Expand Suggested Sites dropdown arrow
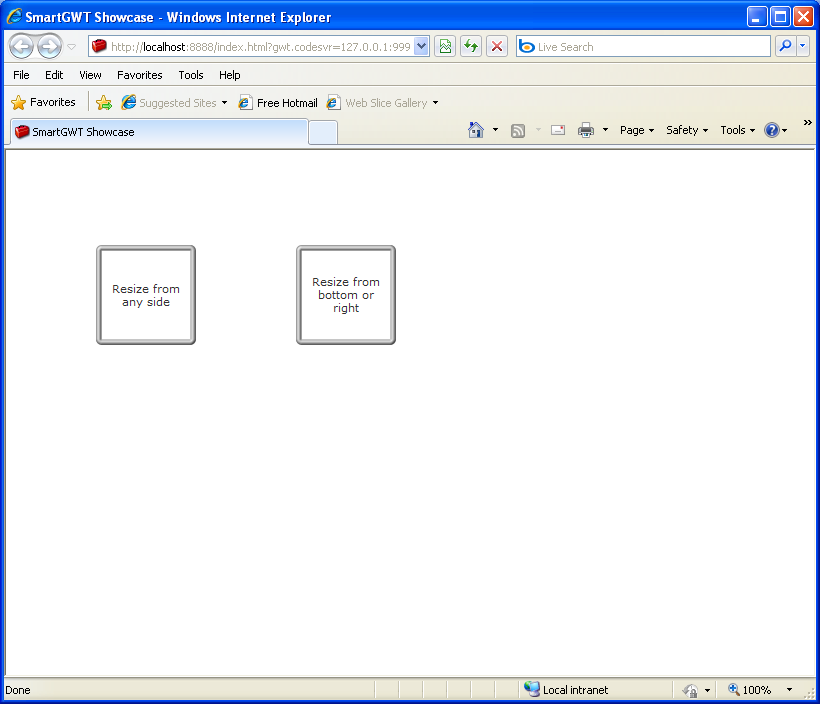This screenshot has height=704, width=820. pos(224,103)
